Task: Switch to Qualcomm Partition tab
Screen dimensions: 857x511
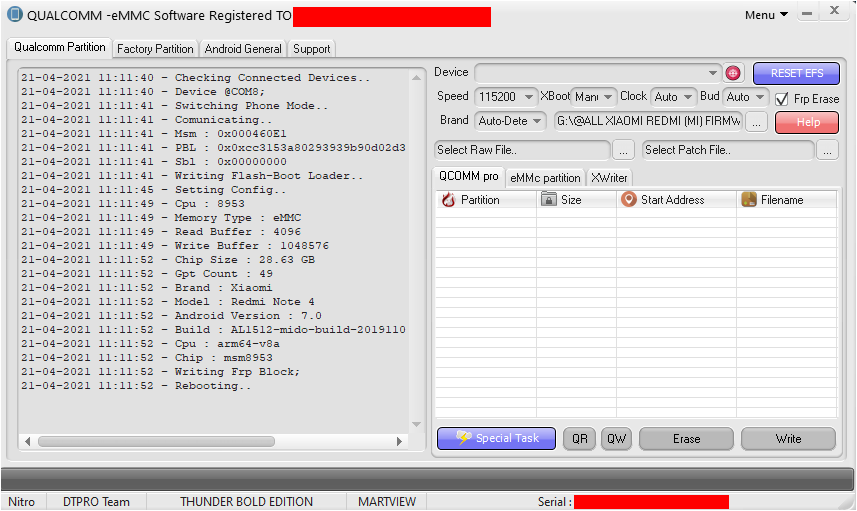Action: 60,48
